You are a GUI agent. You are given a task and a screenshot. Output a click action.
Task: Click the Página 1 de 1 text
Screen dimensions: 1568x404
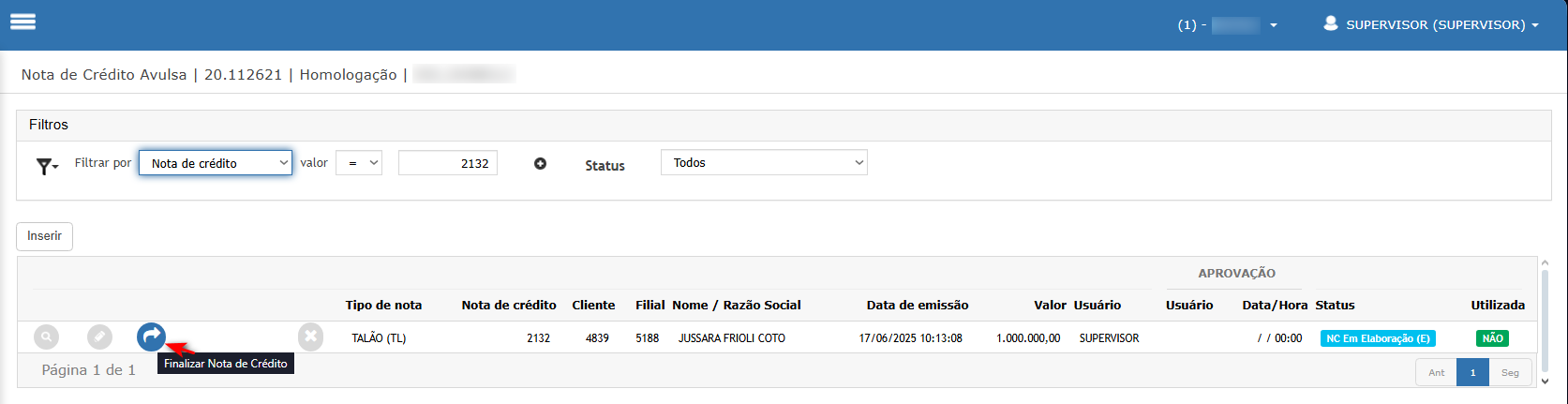click(88, 370)
